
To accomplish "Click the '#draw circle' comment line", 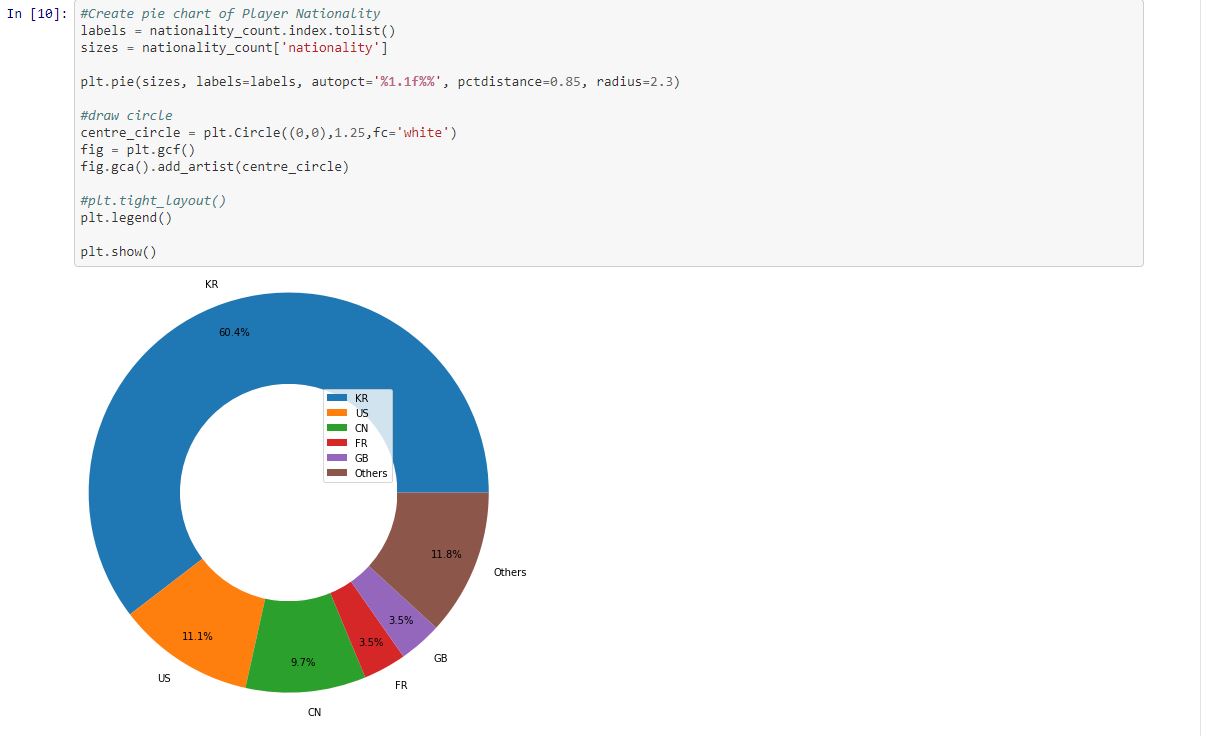I will coord(126,116).
